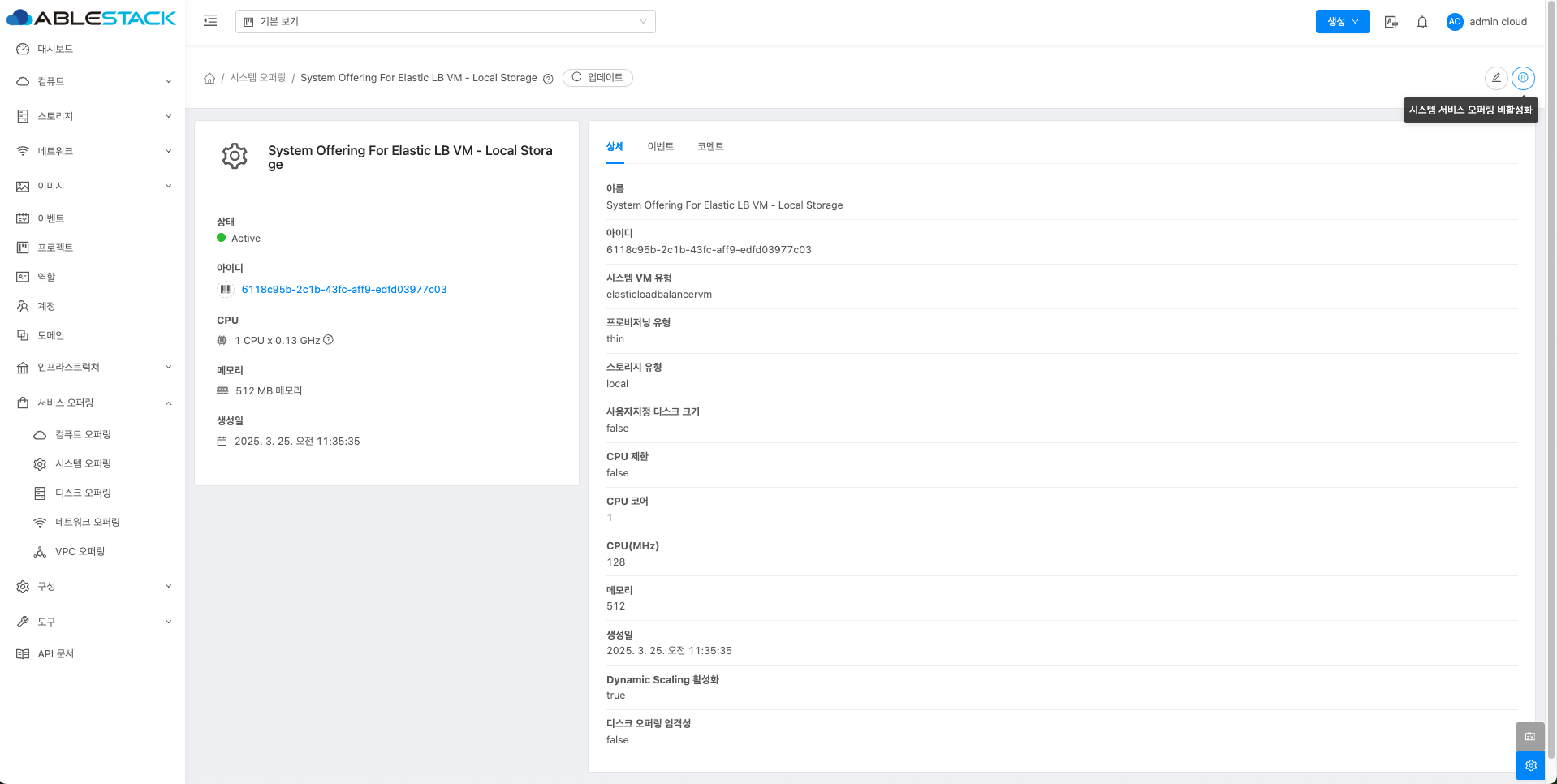Expand the 인프라스트럭쳐 sidebar menu

[x=93, y=368]
